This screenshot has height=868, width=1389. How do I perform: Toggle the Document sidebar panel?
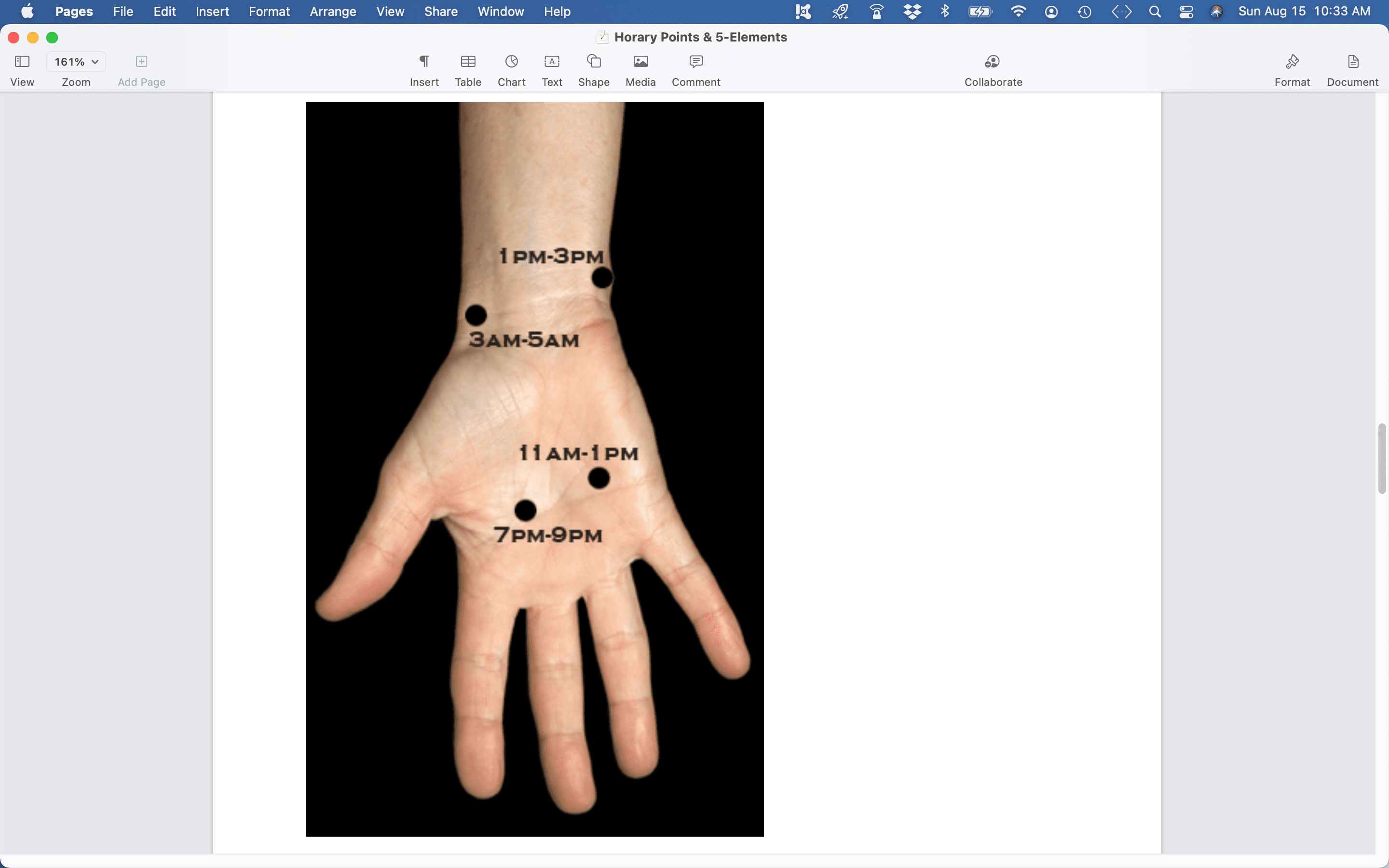click(x=1352, y=61)
